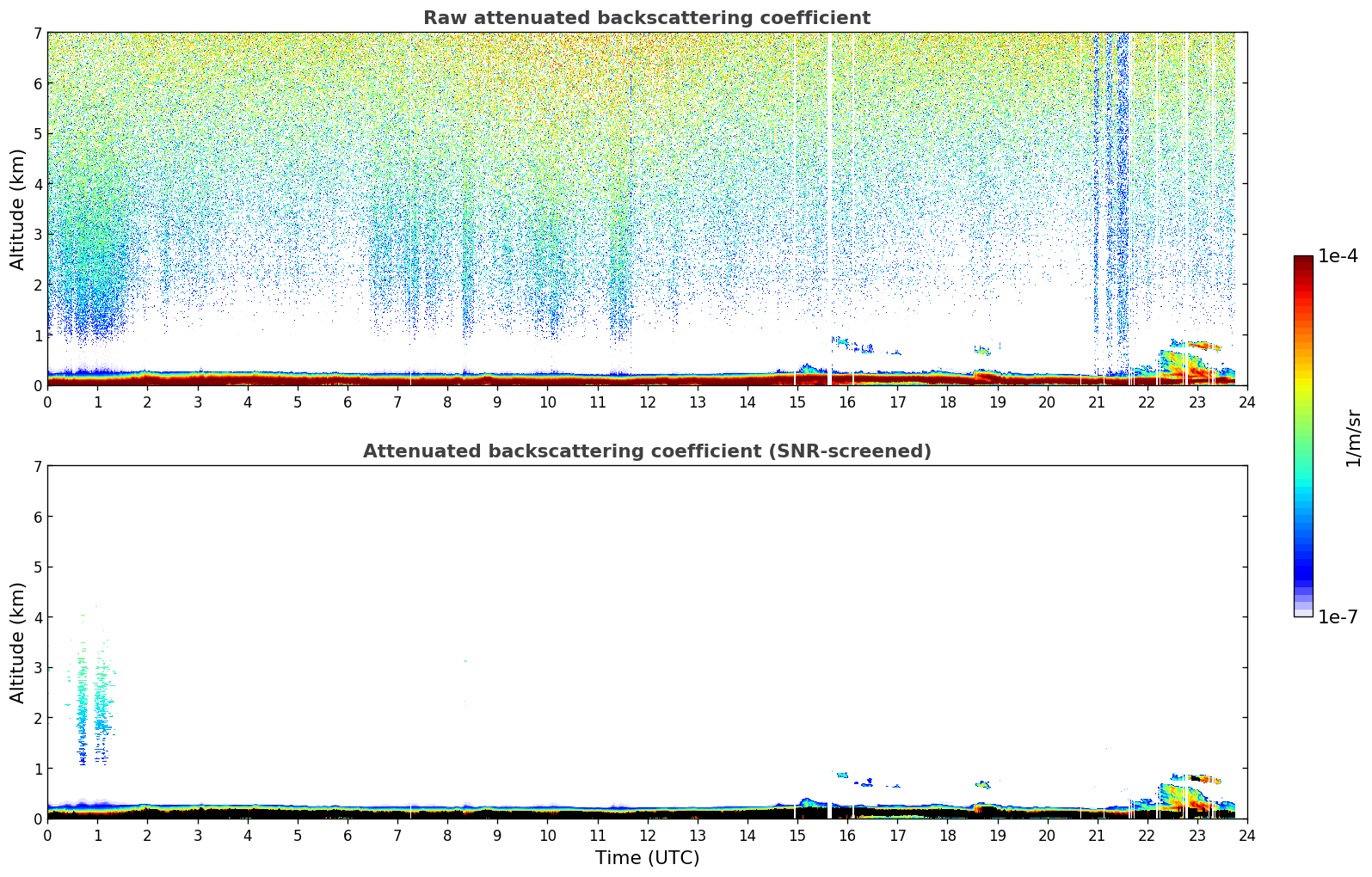Click the 7 km tick on top plot
1372x877 pixels.
click(x=37, y=33)
